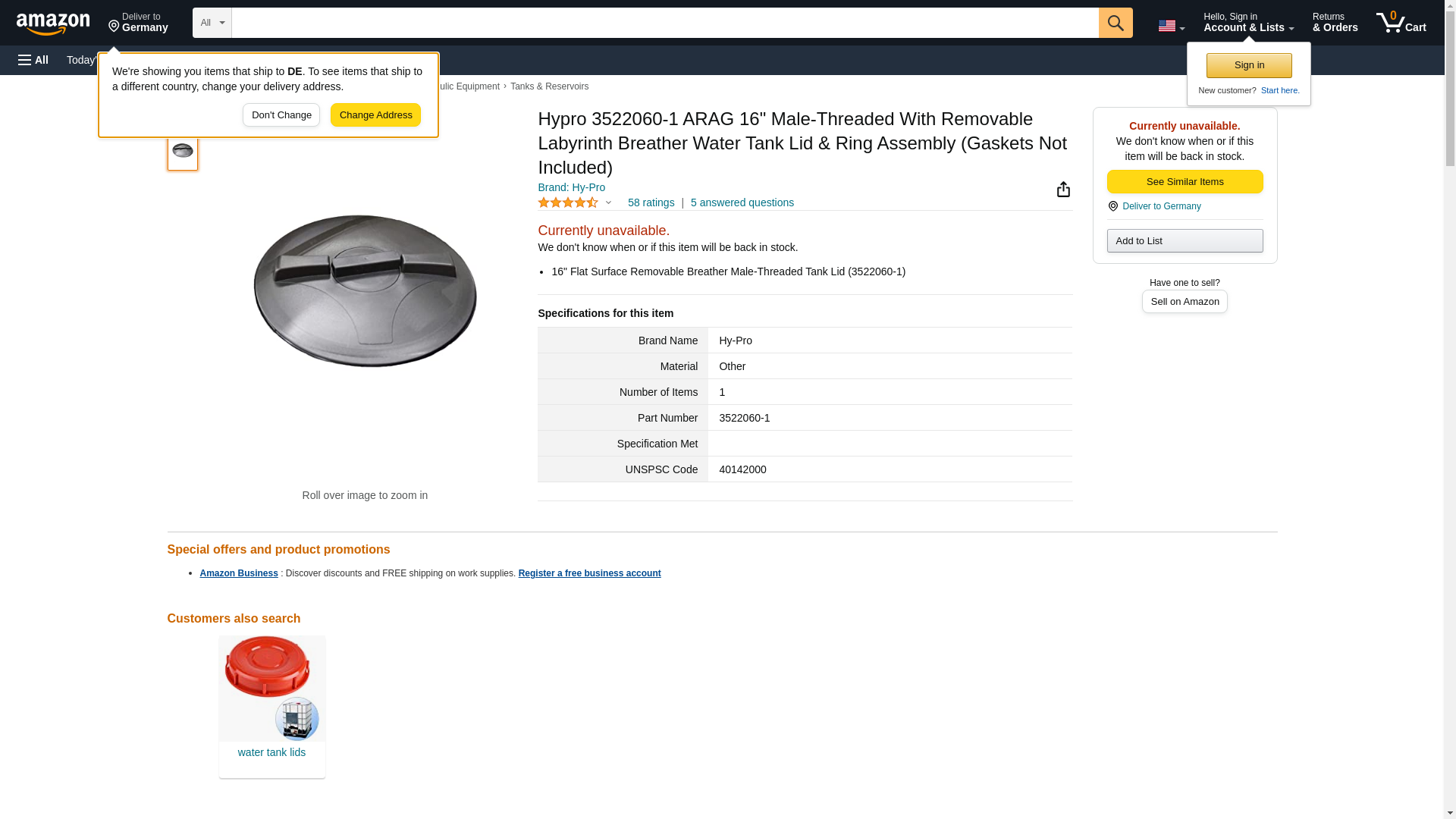1456x819 pixels.
Task: Open the shopping cart
Action: (1401, 23)
